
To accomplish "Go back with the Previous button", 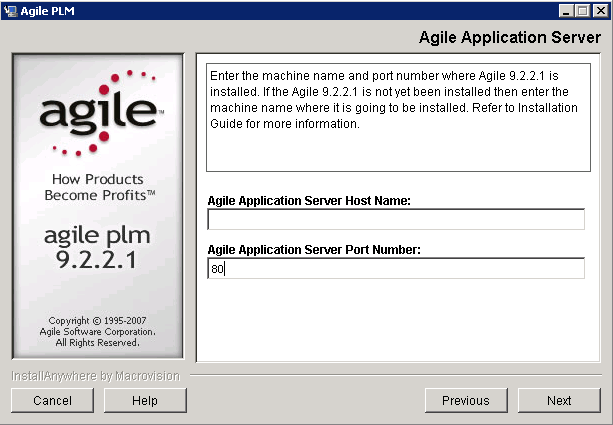I will point(466,400).
